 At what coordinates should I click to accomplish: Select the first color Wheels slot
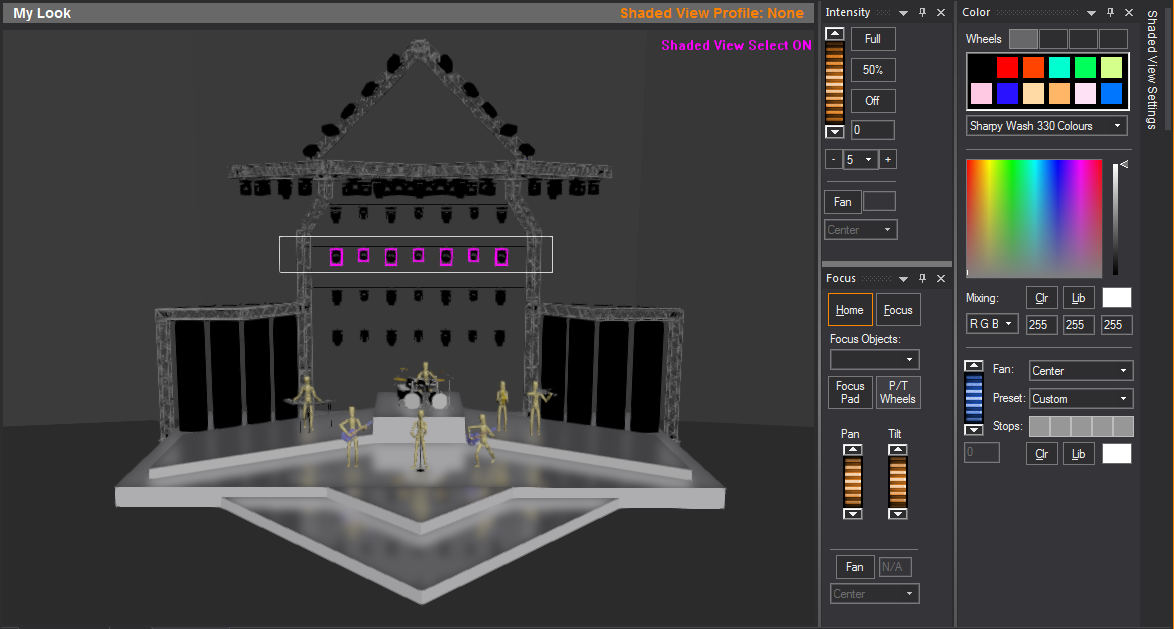pyautogui.click(x=1023, y=39)
